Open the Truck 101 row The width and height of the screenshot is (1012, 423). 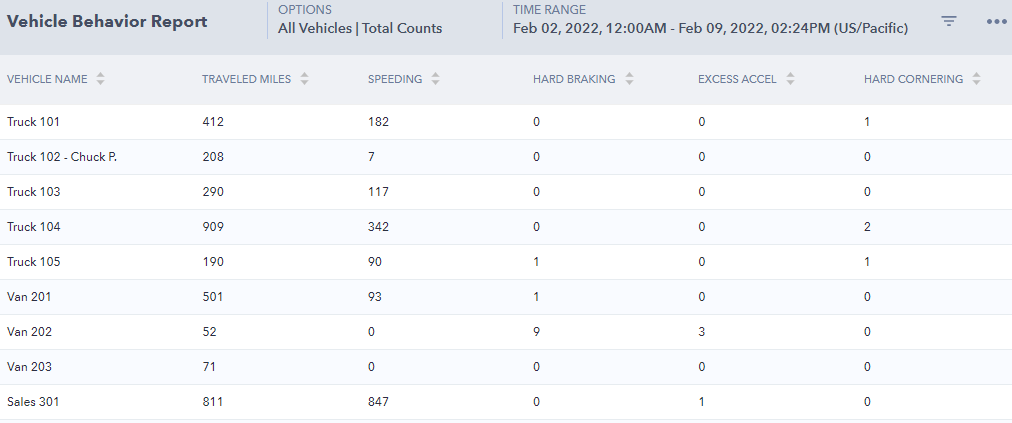[506, 122]
